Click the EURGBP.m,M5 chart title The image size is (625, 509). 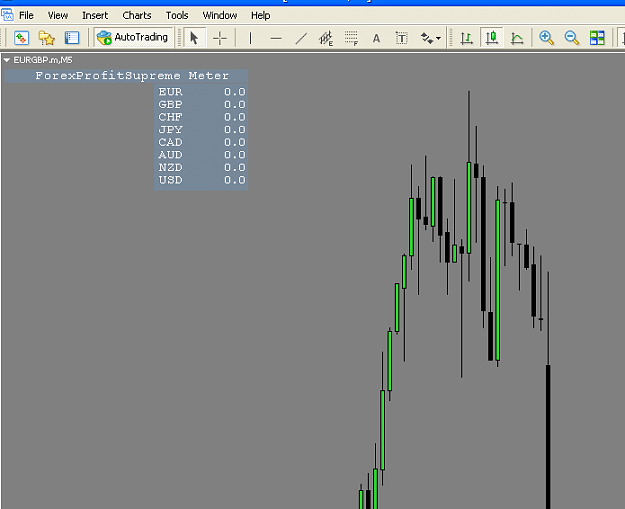click(43, 60)
